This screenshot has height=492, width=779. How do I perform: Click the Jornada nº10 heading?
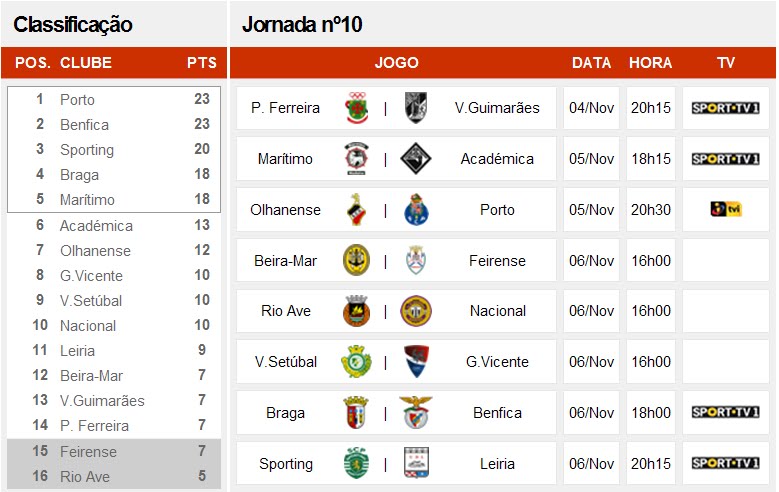click(x=302, y=24)
